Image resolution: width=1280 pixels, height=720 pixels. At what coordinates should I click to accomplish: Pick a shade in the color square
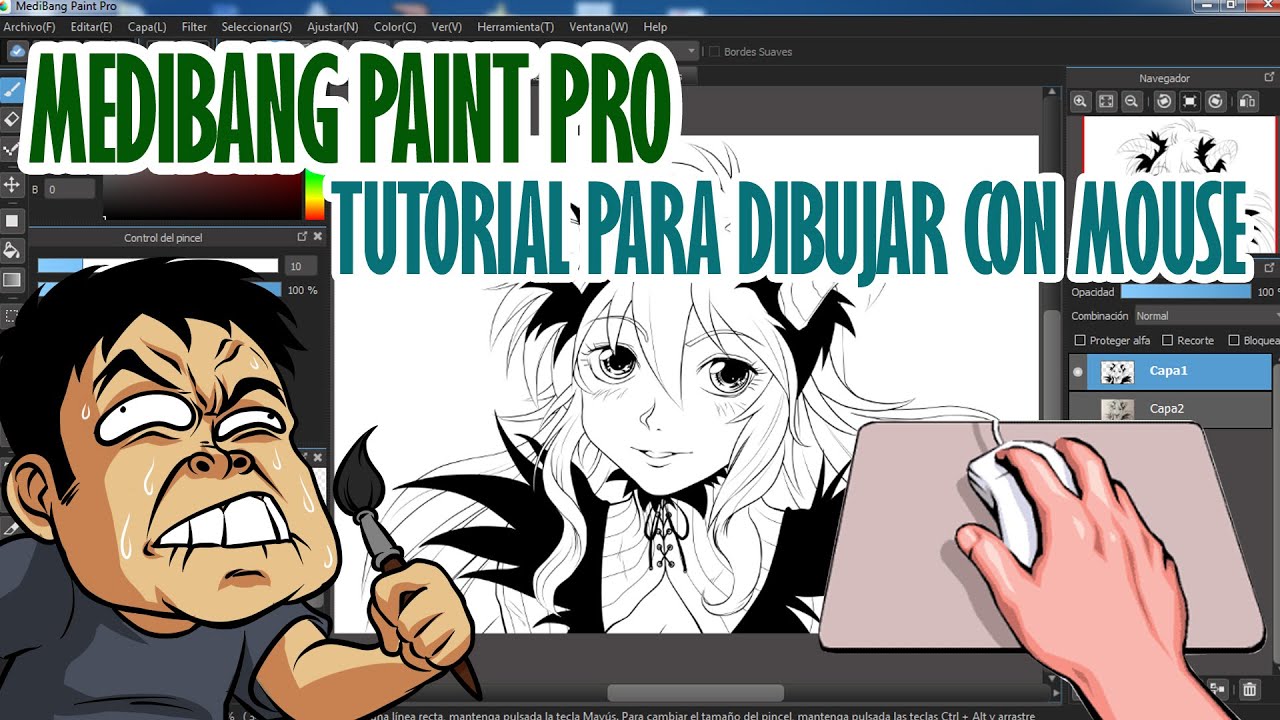(202, 197)
